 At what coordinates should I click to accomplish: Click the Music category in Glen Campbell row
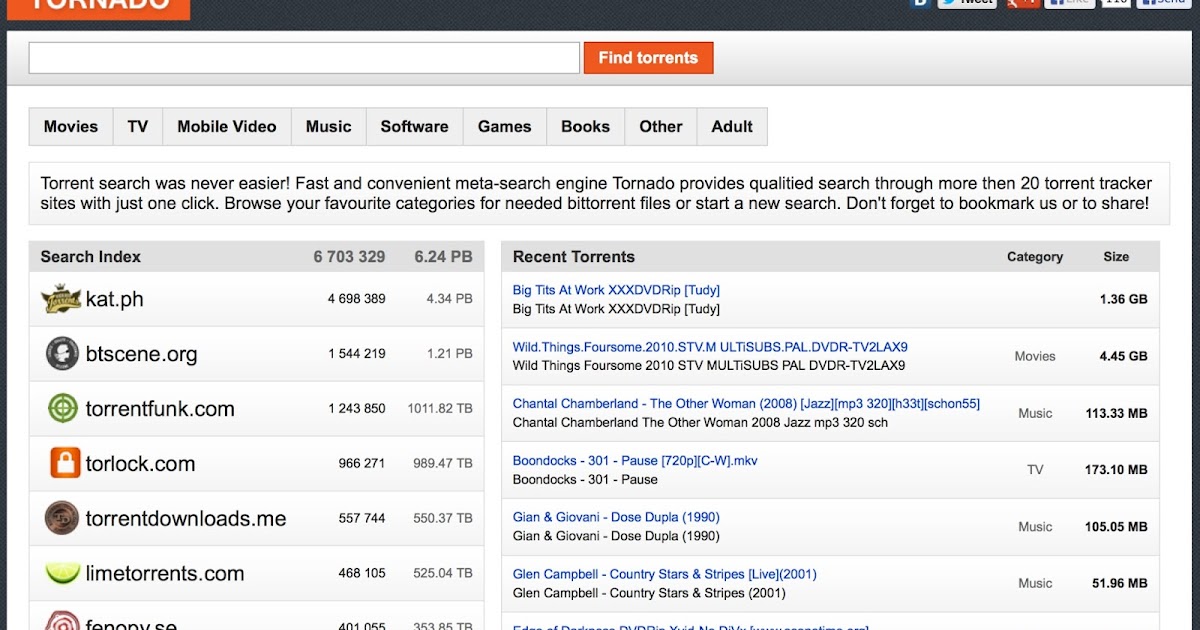(1035, 583)
